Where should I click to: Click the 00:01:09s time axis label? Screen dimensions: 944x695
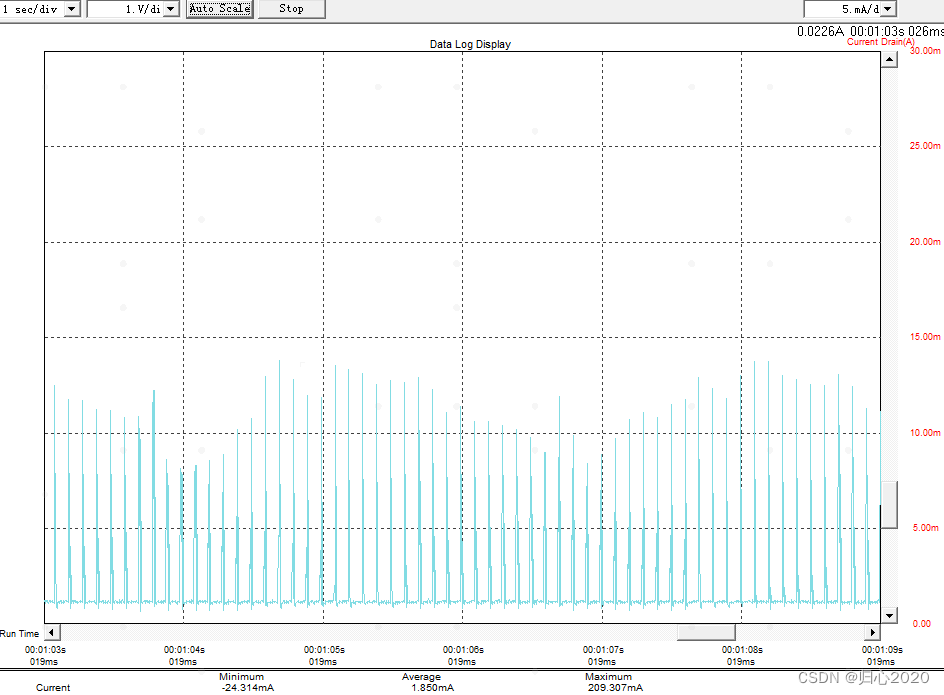[882, 650]
